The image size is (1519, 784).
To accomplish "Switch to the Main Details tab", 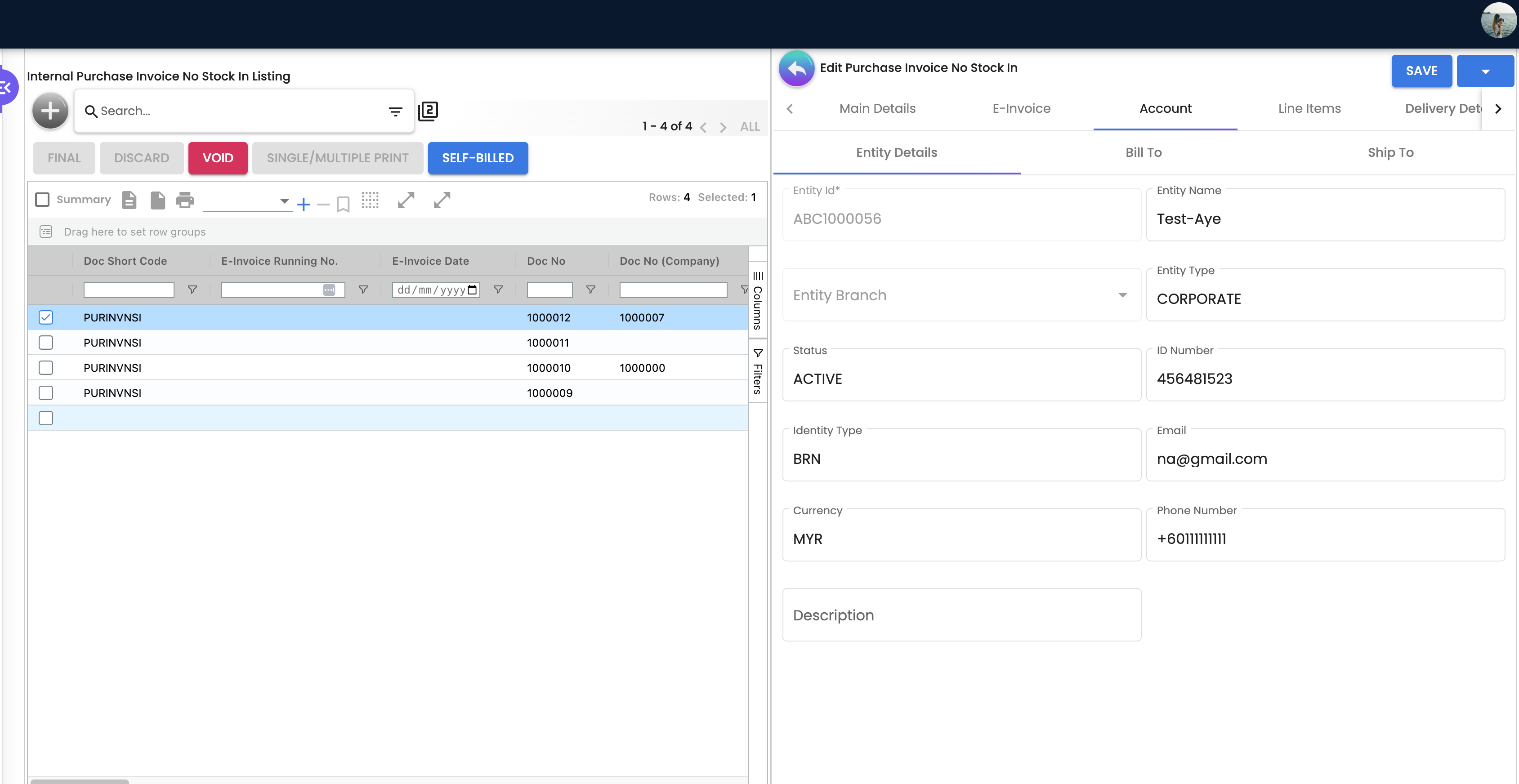I will [x=877, y=108].
